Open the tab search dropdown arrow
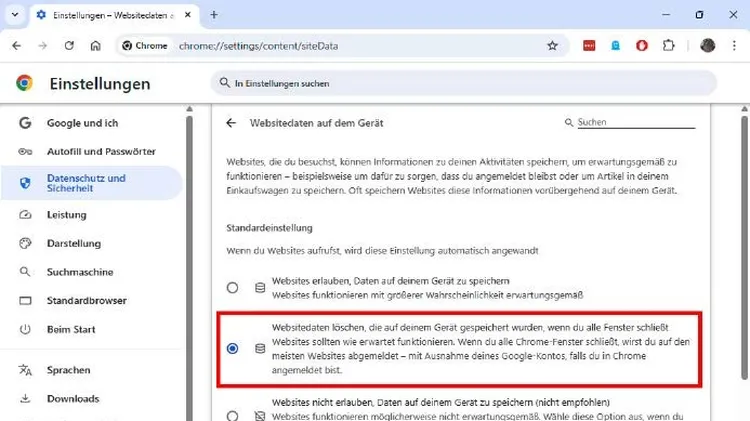This screenshot has height=421, width=750. tap(15, 15)
